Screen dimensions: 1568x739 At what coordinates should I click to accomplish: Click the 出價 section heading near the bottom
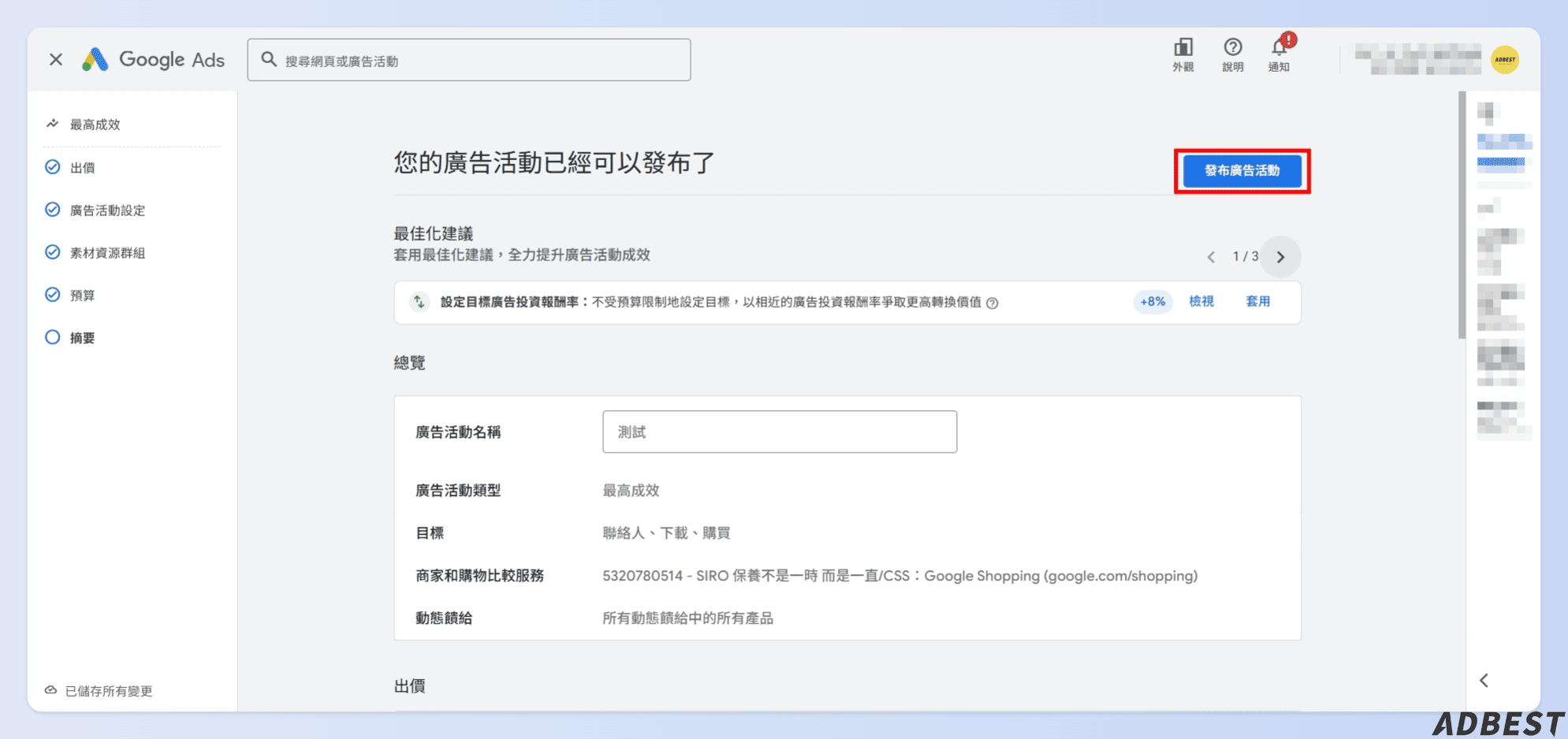coord(410,686)
